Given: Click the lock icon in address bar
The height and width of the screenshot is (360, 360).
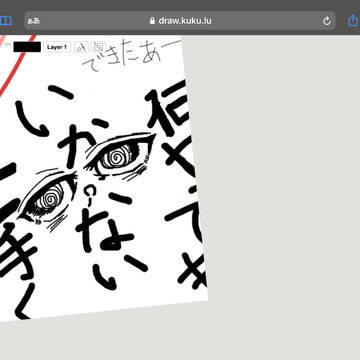Looking at the screenshot, I should tap(152, 21).
